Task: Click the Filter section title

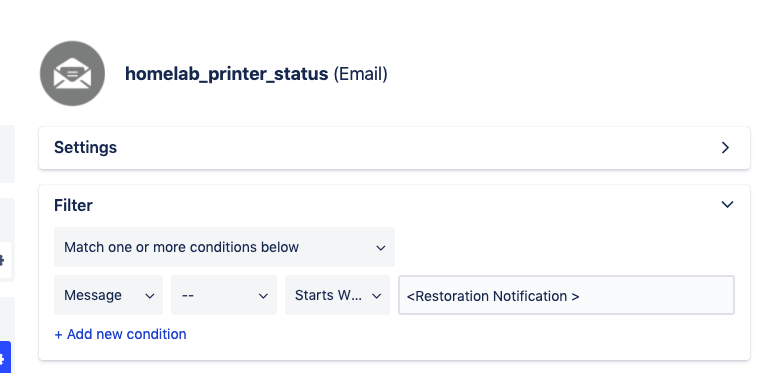Action: [73, 205]
